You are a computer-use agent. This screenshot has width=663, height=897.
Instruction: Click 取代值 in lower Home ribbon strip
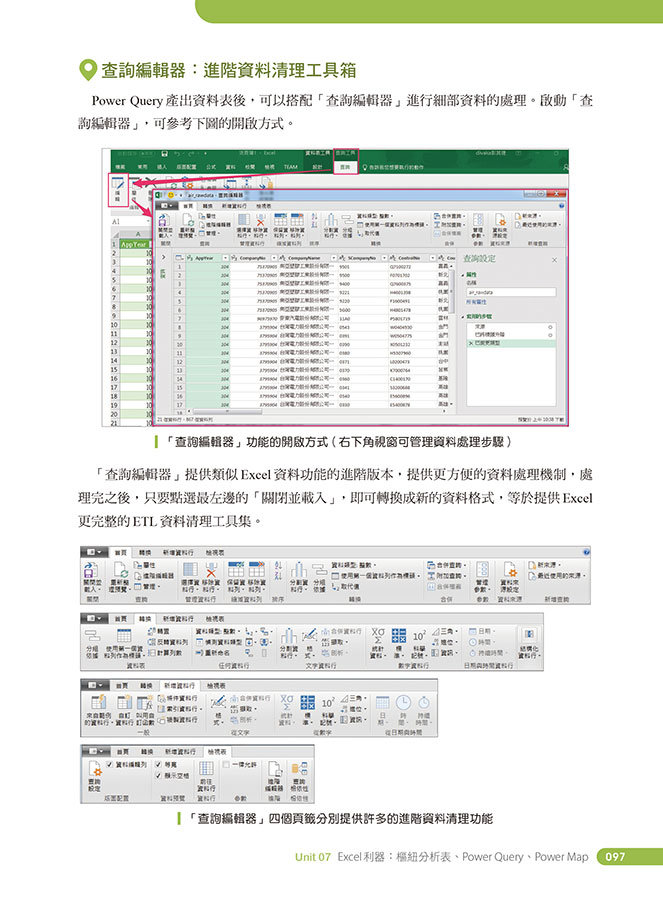[x=346, y=587]
